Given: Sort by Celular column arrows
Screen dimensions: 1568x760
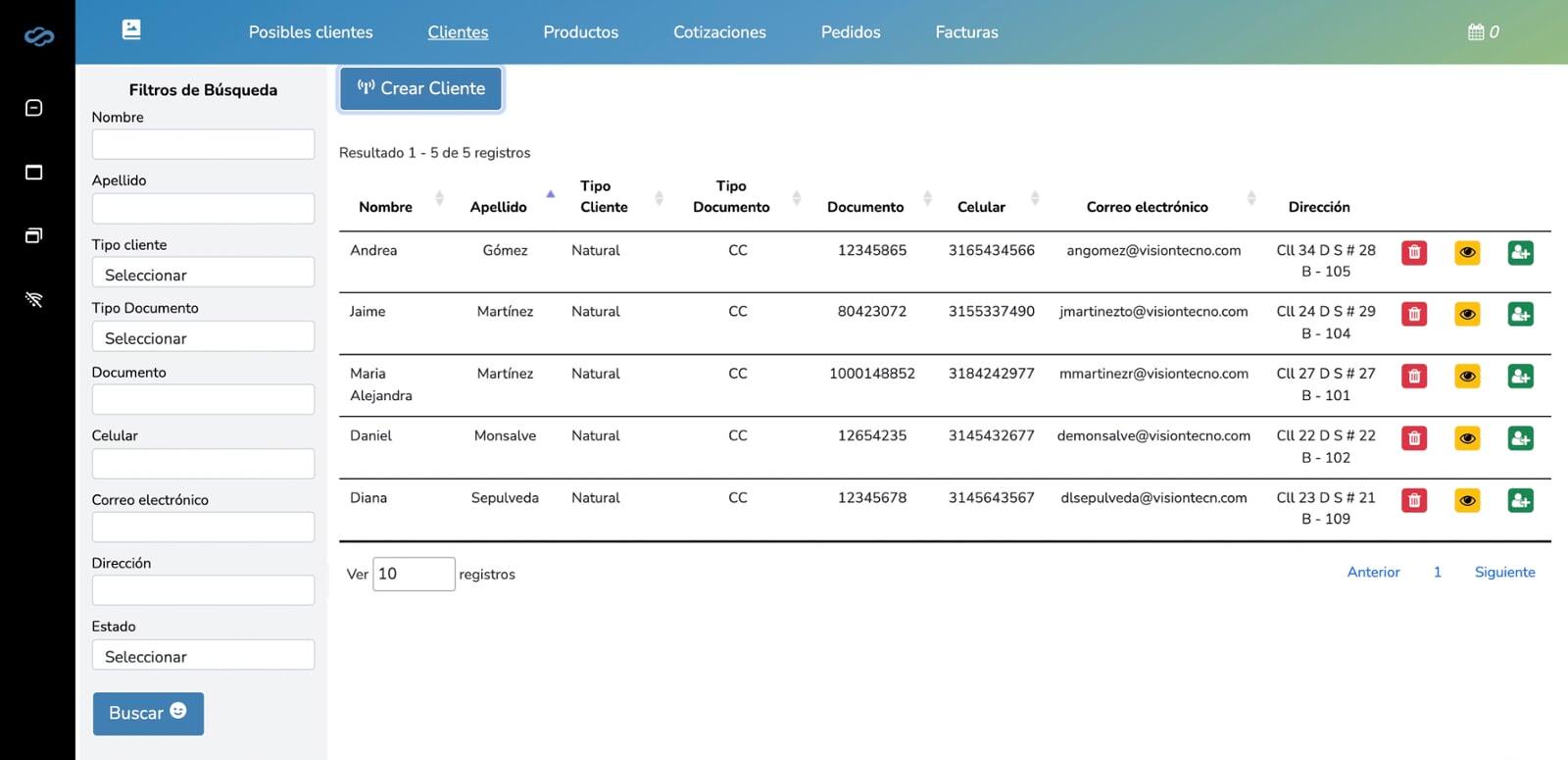Looking at the screenshot, I should [1035, 198].
